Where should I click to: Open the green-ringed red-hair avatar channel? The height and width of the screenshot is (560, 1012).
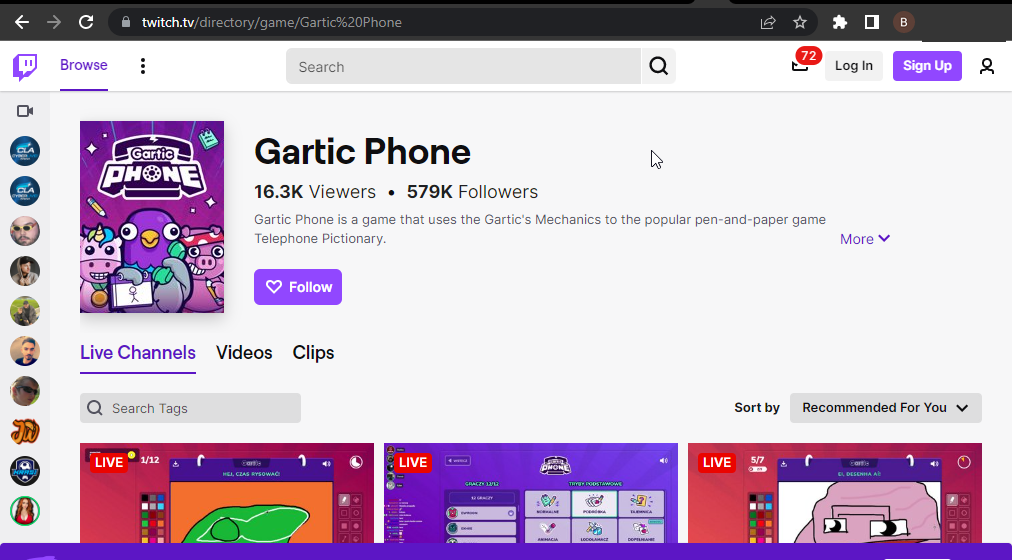tap(25, 511)
